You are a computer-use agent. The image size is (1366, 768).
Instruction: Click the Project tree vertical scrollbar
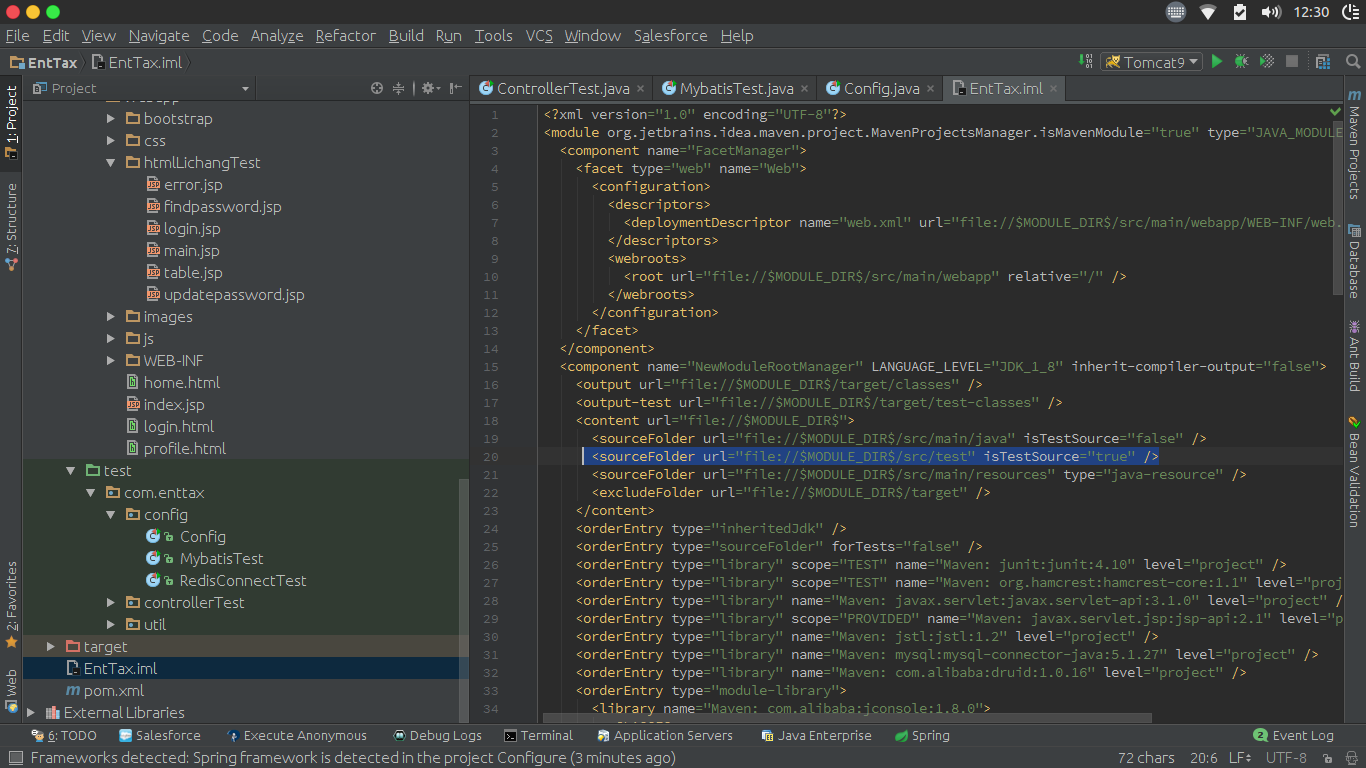(x=464, y=600)
